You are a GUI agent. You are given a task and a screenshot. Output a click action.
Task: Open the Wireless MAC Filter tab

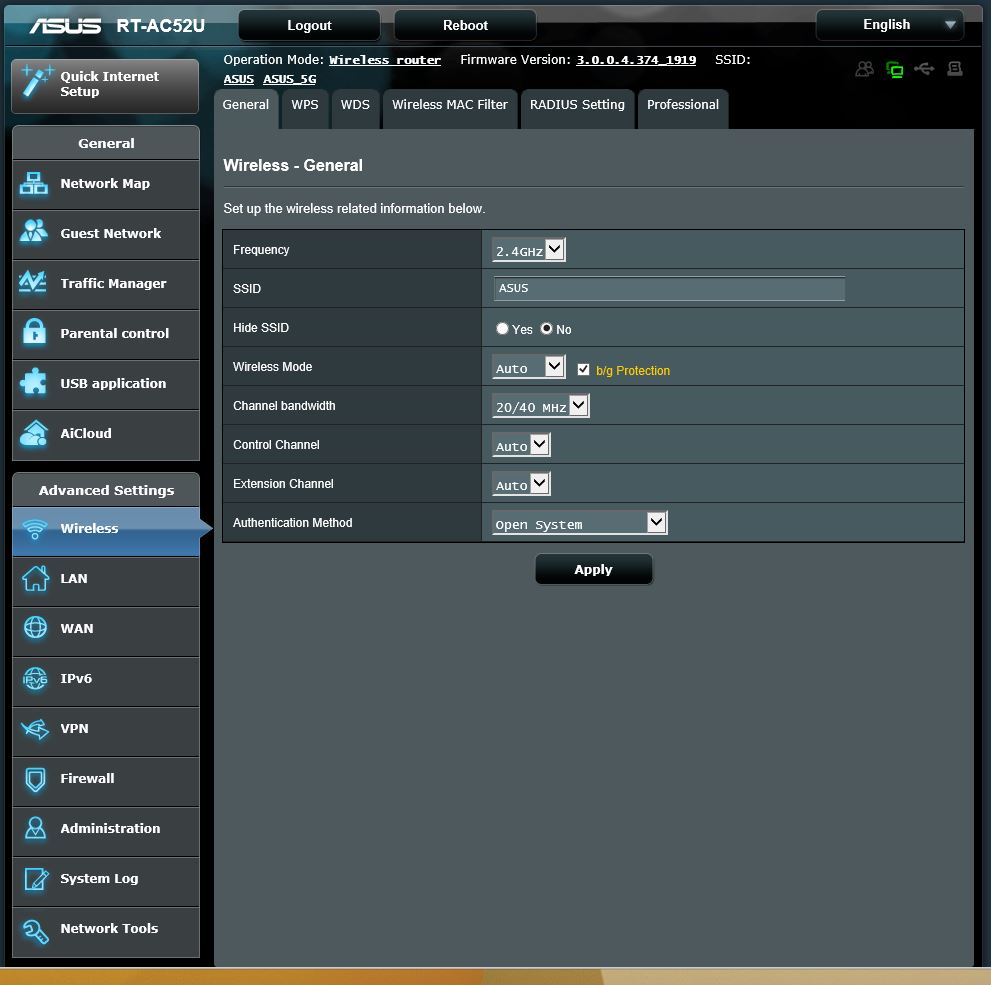pos(450,109)
